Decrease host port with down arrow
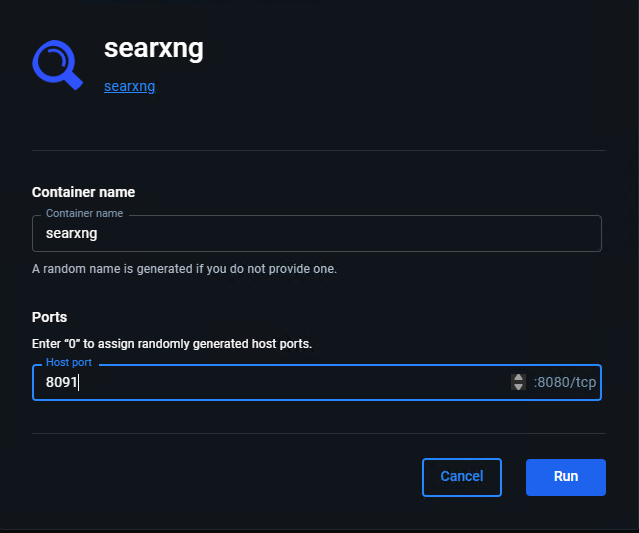This screenshot has width=639, height=533. pos(518,386)
